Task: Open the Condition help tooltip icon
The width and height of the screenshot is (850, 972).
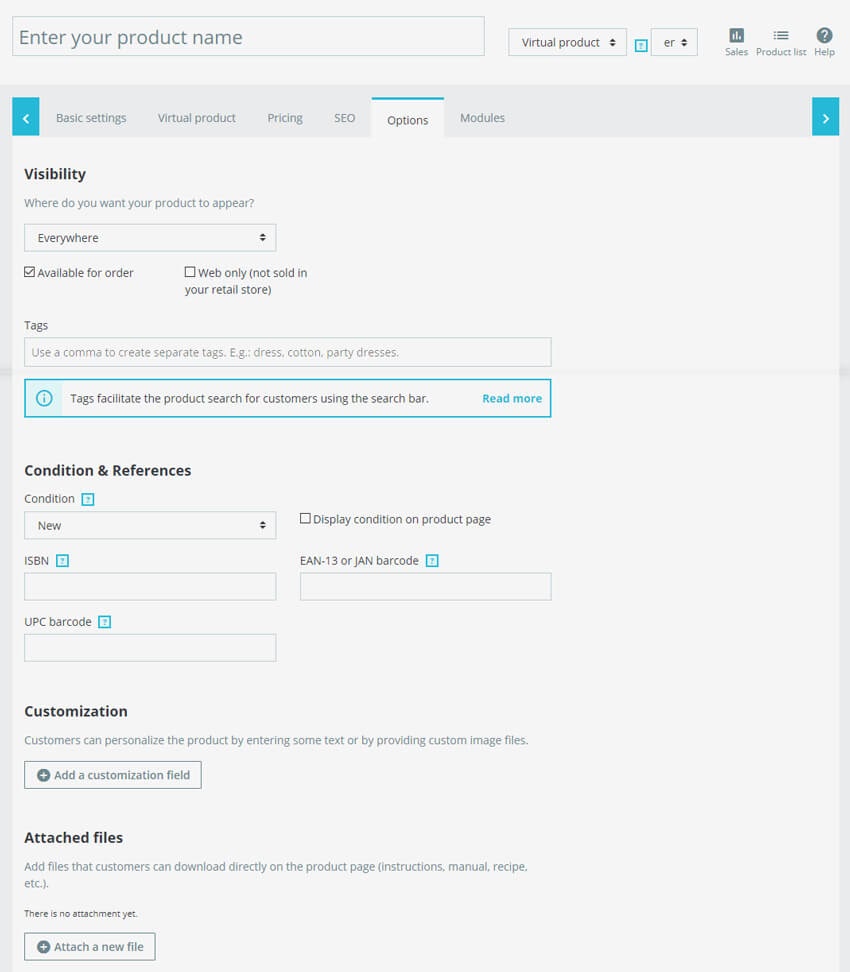Action: [86, 498]
